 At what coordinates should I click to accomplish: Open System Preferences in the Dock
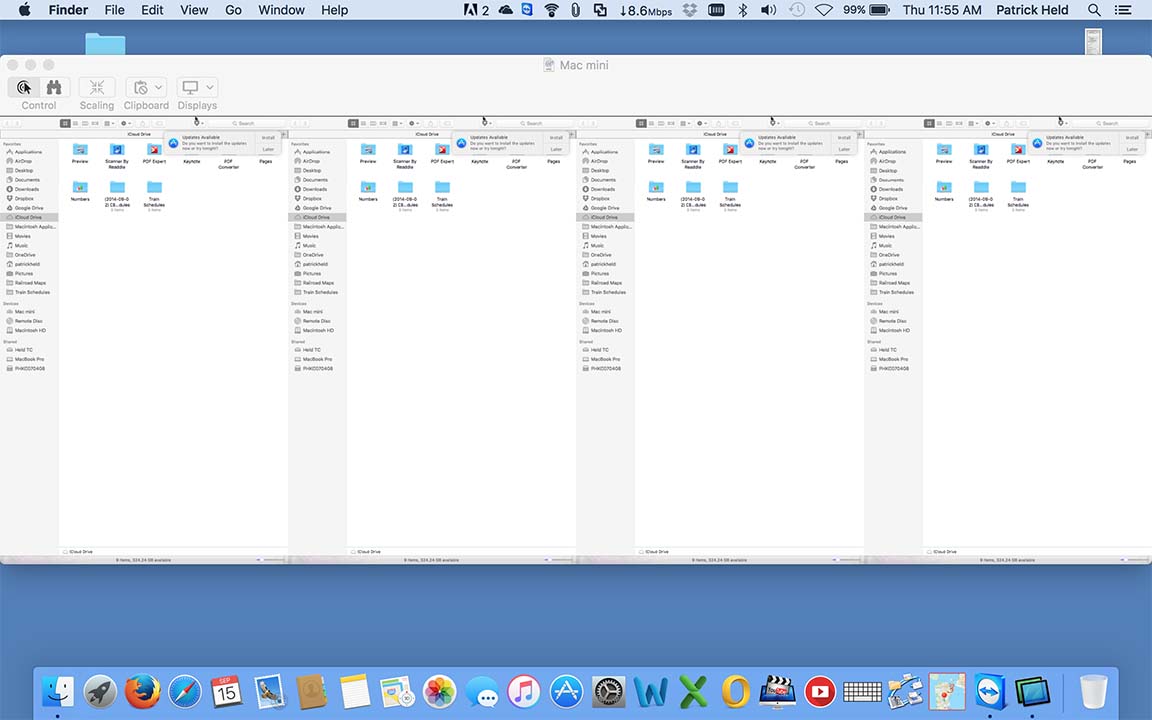(608, 691)
